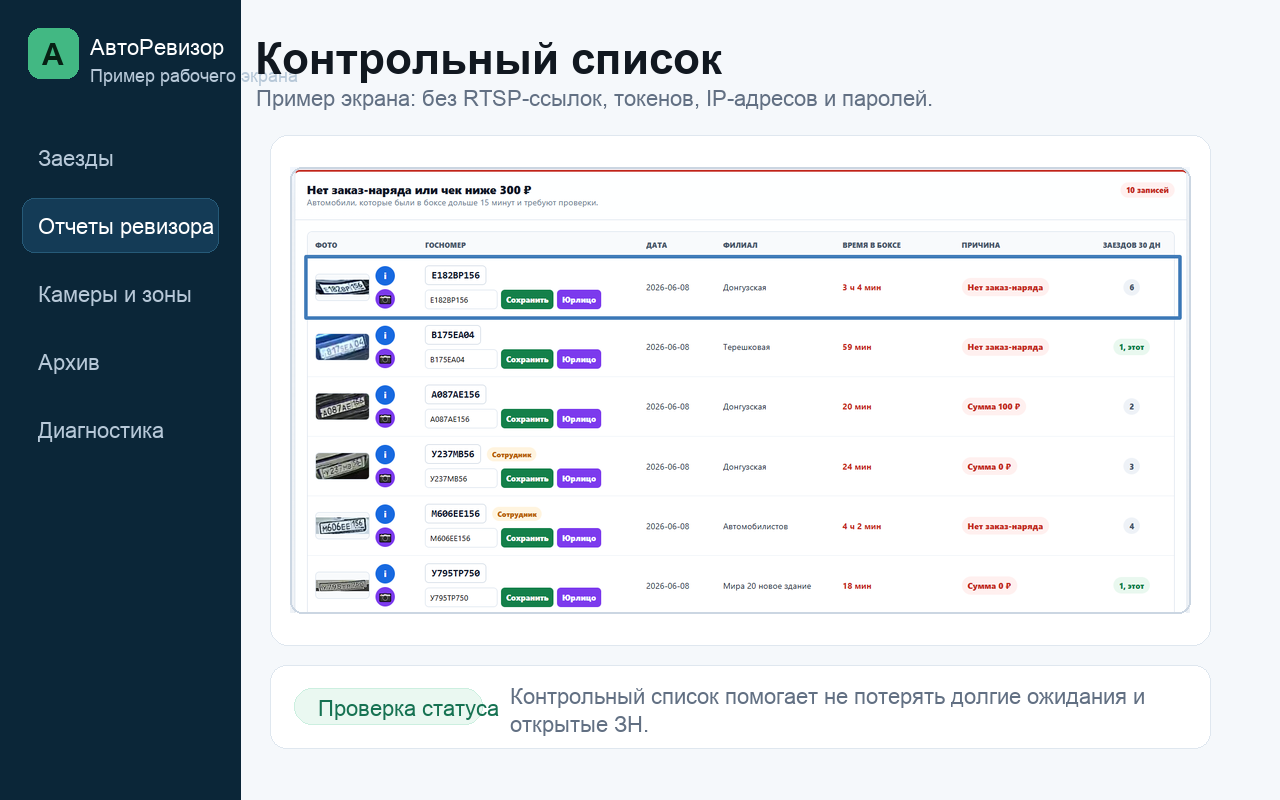The height and width of the screenshot is (800, 1280).
Task: Edit plate field containing У237МВ56
Action: (461, 478)
